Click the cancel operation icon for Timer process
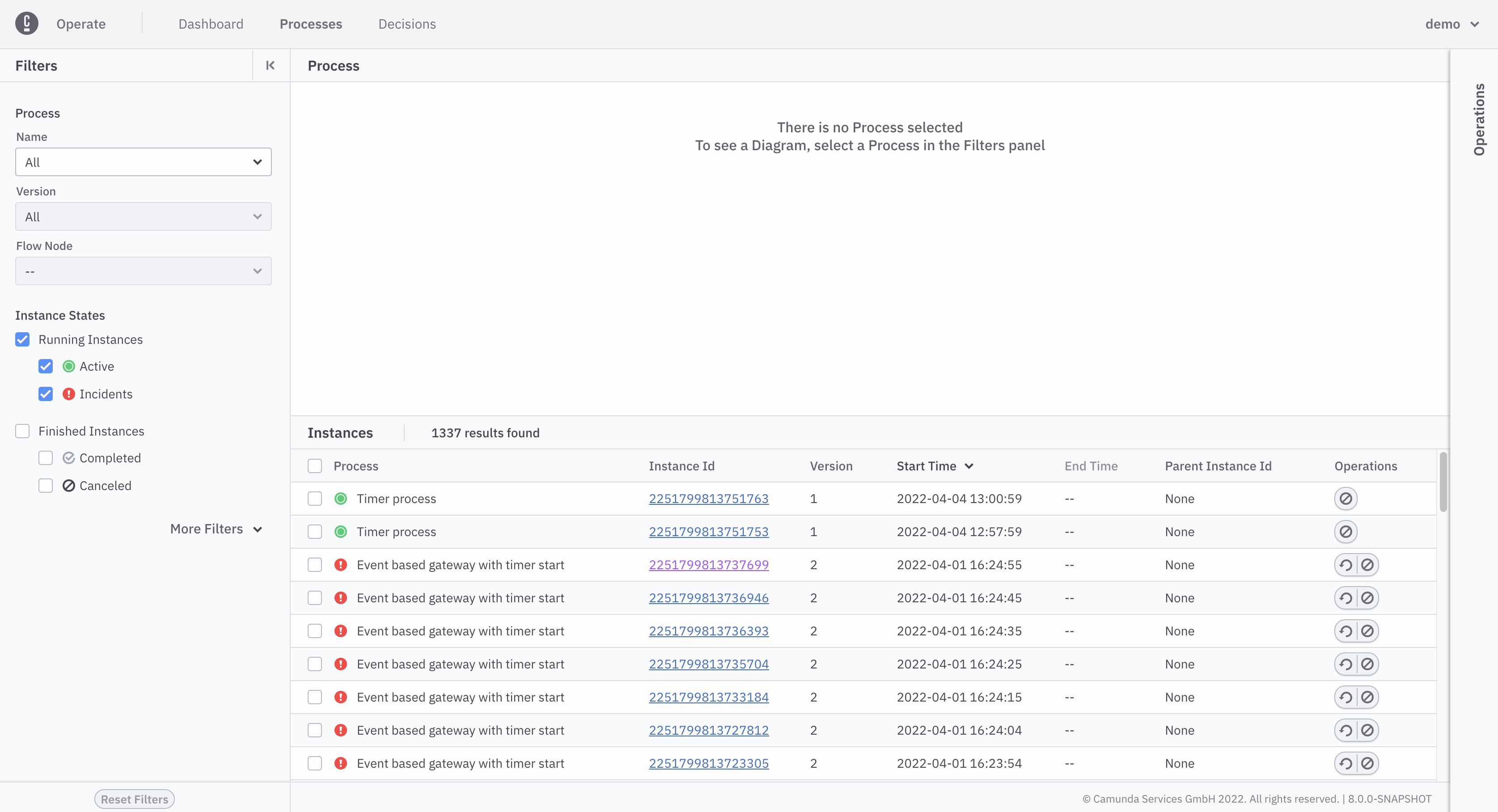The height and width of the screenshot is (812, 1498). 1346,498
